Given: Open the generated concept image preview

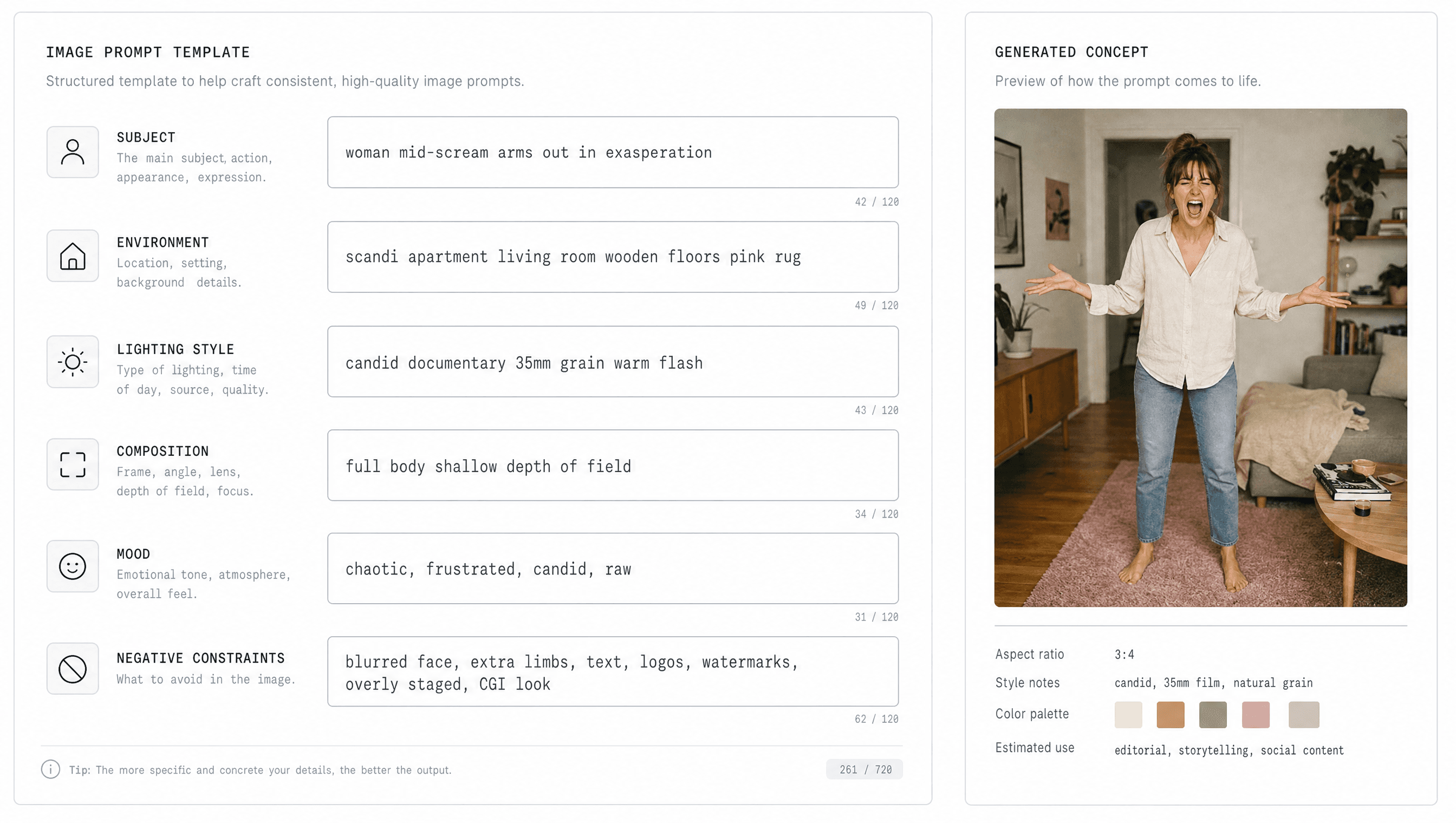Looking at the screenshot, I should click(1200, 358).
